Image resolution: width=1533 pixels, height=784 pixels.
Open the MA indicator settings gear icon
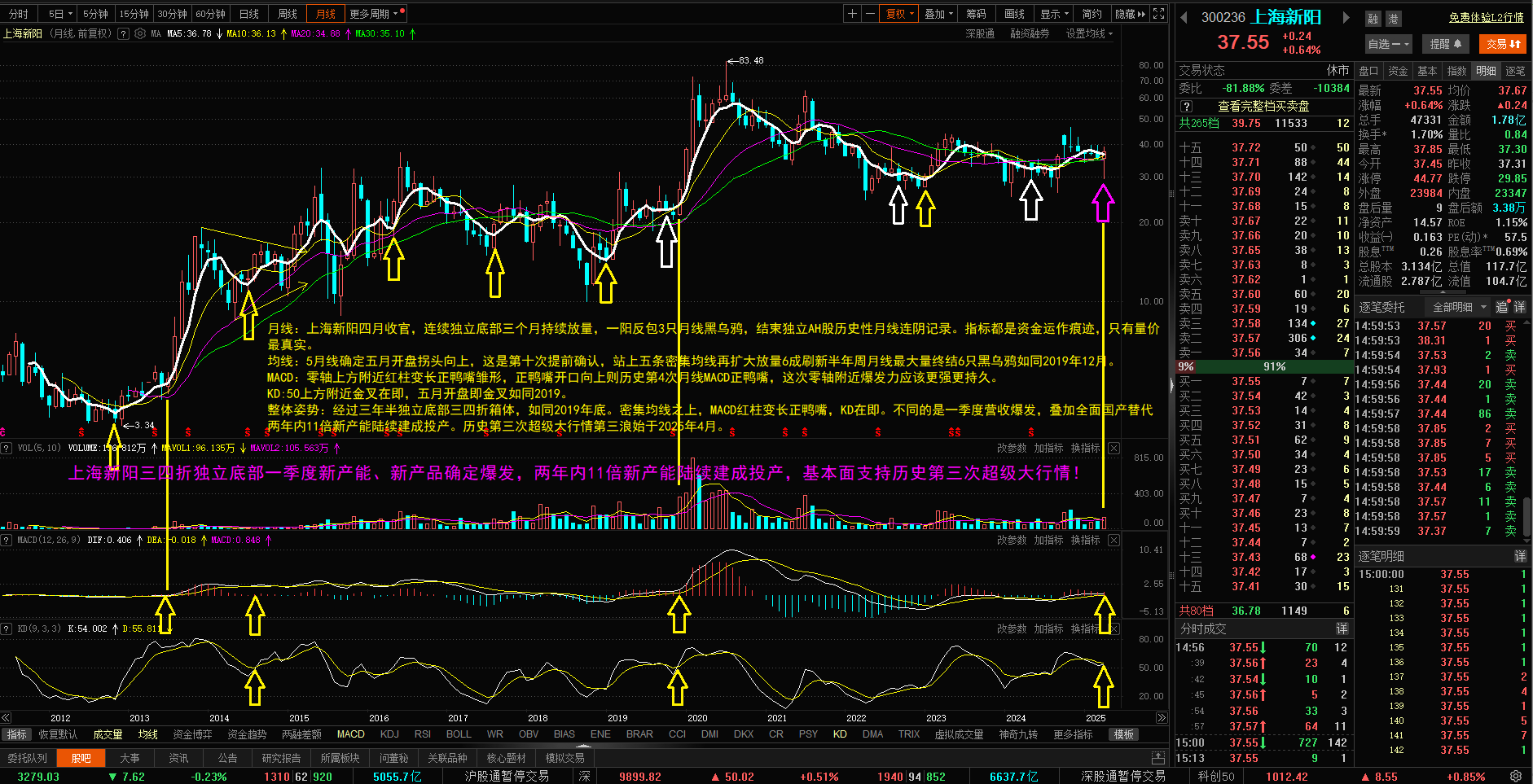tap(140, 33)
